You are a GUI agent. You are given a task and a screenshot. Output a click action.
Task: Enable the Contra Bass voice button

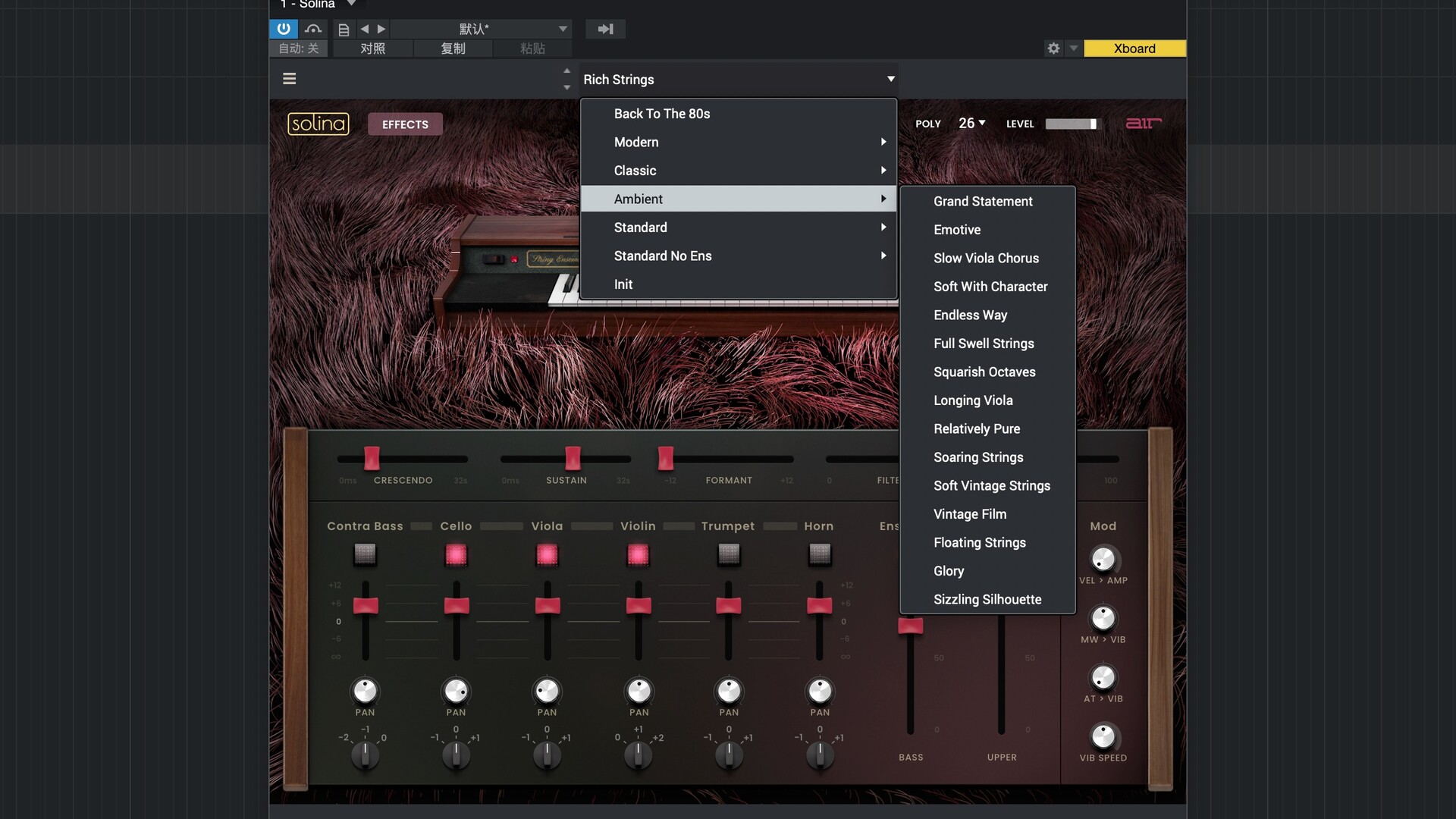point(365,555)
